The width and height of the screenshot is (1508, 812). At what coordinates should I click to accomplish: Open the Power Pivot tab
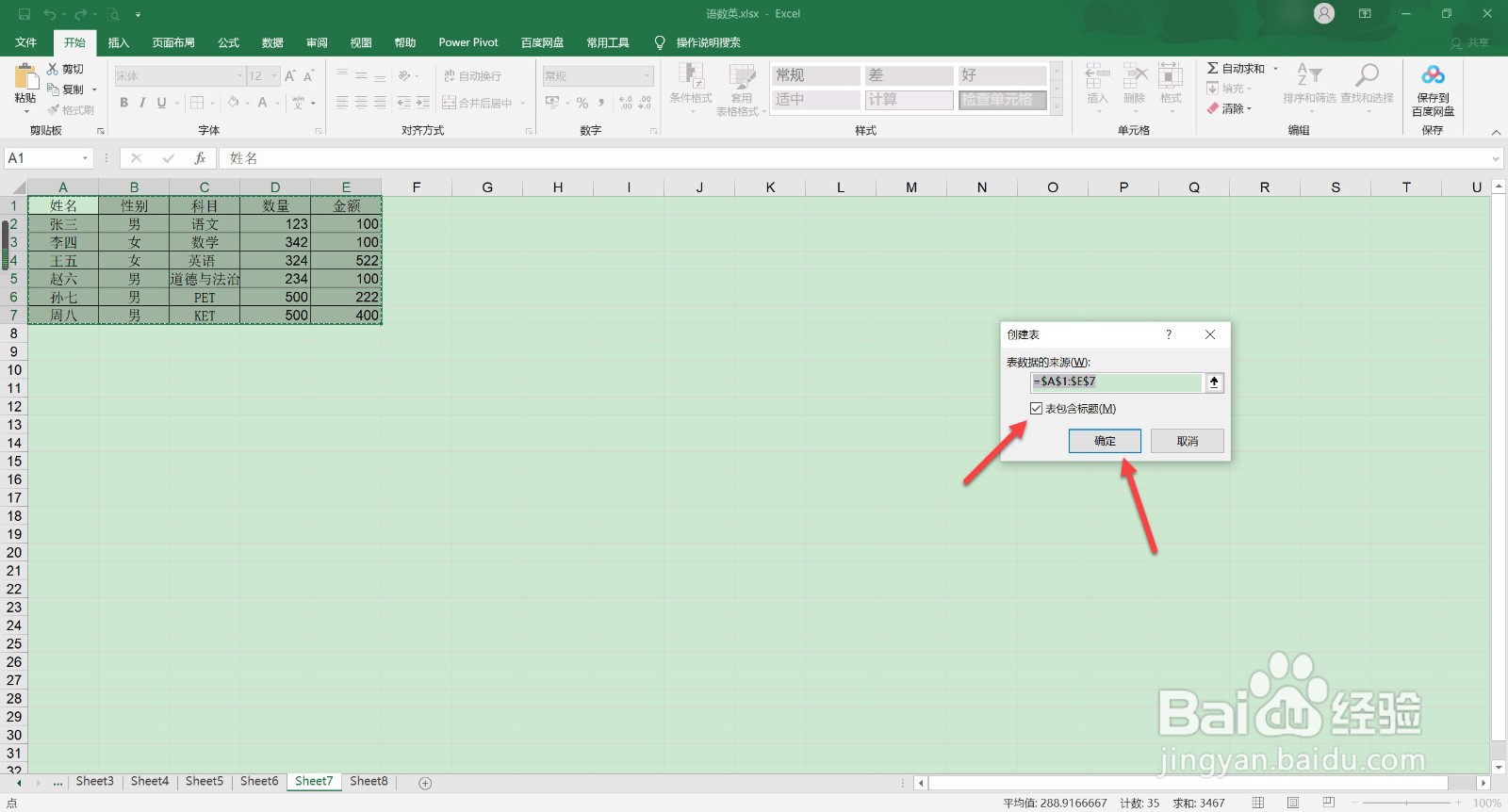[x=468, y=42]
